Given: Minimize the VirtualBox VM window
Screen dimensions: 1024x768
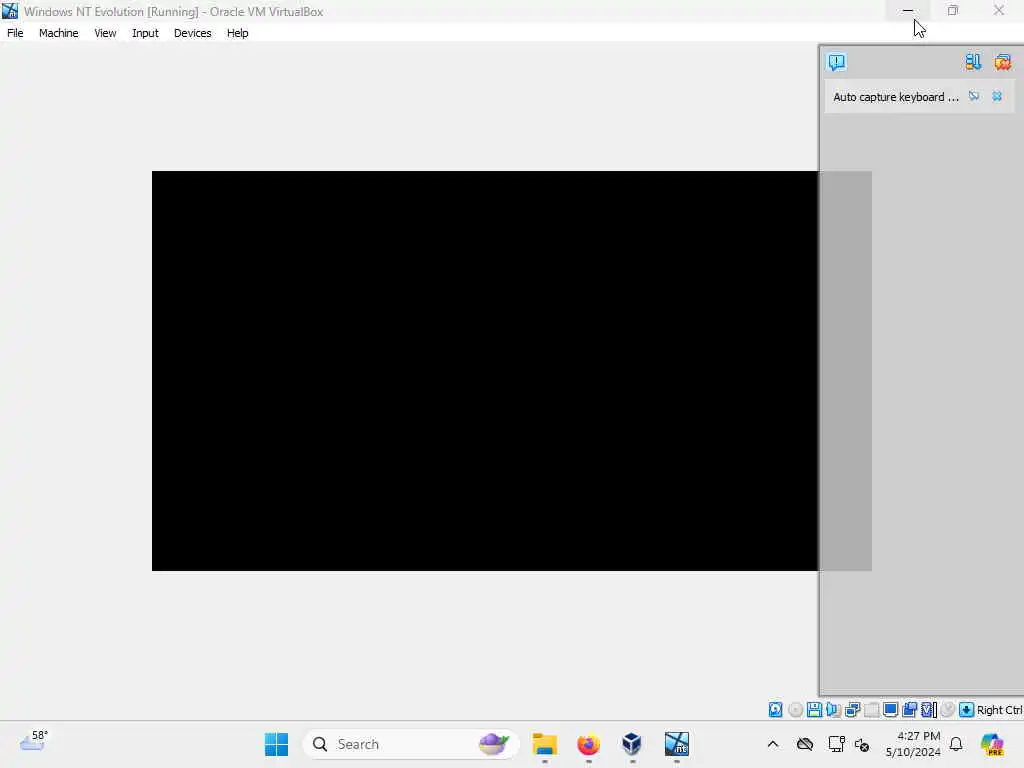Looking at the screenshot, I should [x=908, y=10].
